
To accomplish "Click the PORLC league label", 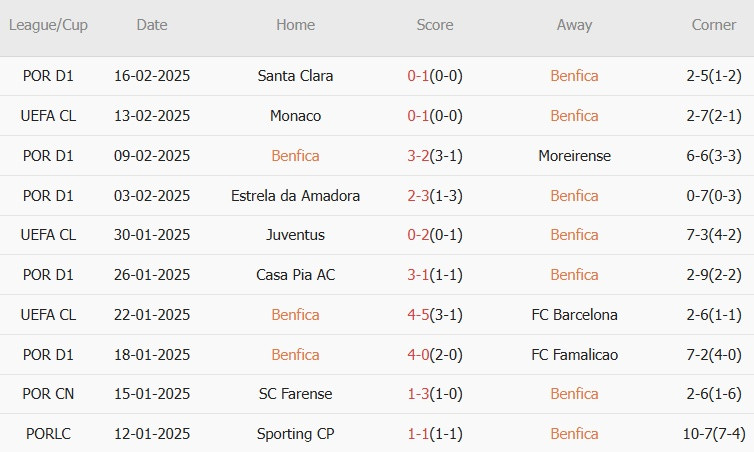I will point(48,434).
